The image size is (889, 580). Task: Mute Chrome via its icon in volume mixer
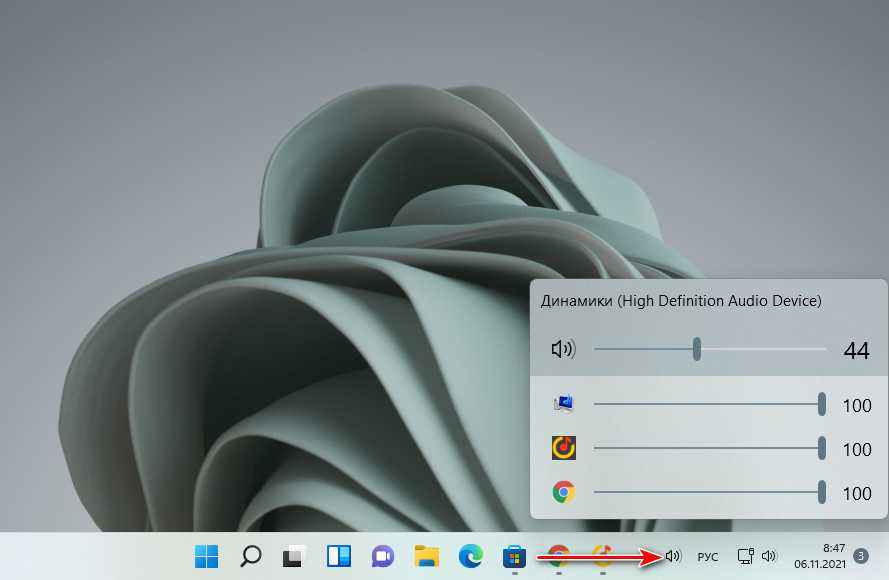click(x=564, y=492)
